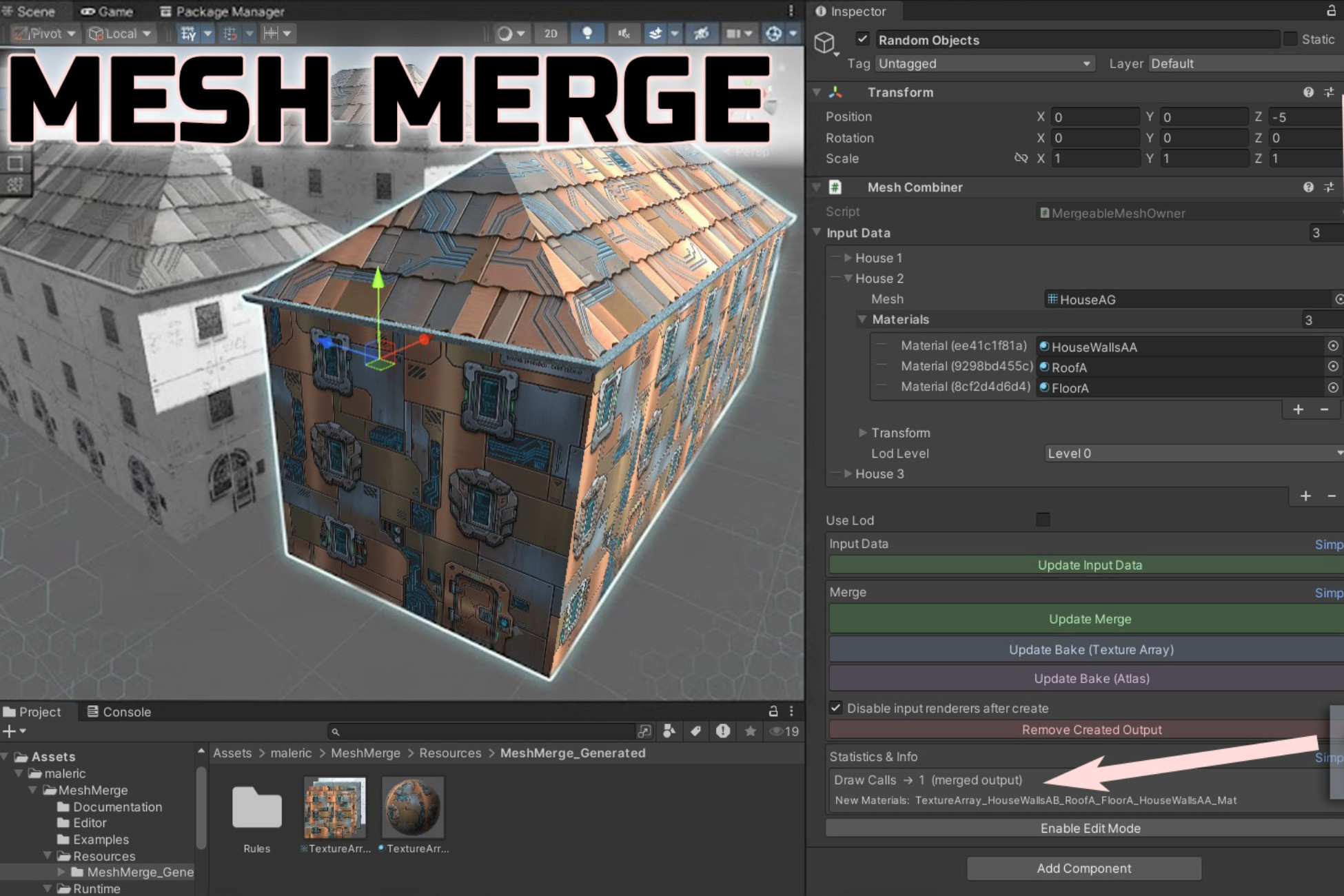
Task: Open object picker for FloorA material
Action: point(1333,387)
